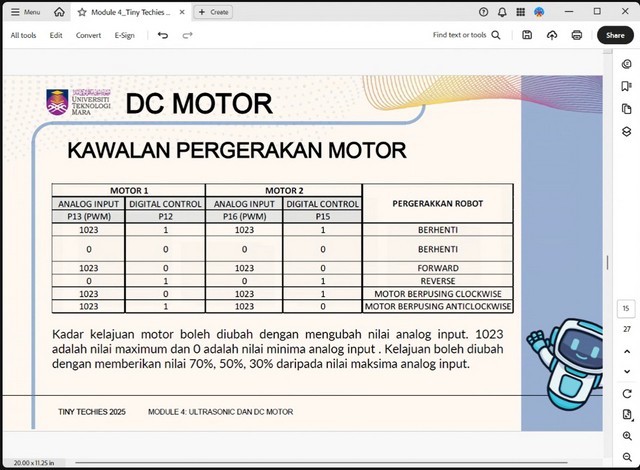
Task: Open the bookmarks panel in right sidebar
Action: (626, 86)
